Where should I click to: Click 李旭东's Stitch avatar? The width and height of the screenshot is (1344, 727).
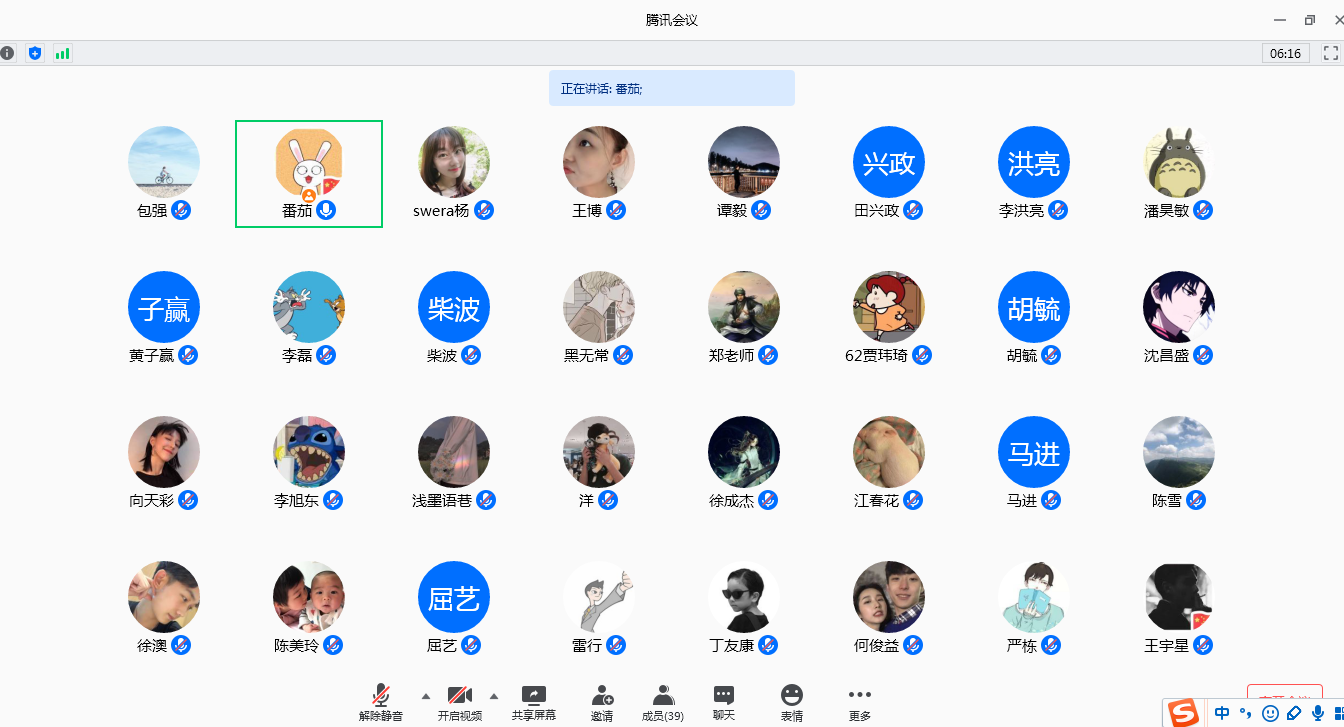pyautogui.click(x=309, y=452)
